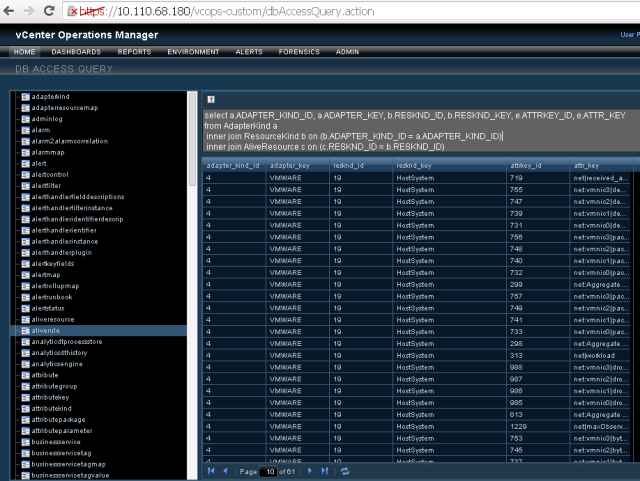Open the Admin menu
The image size is (640, 481).
(347, 51)
